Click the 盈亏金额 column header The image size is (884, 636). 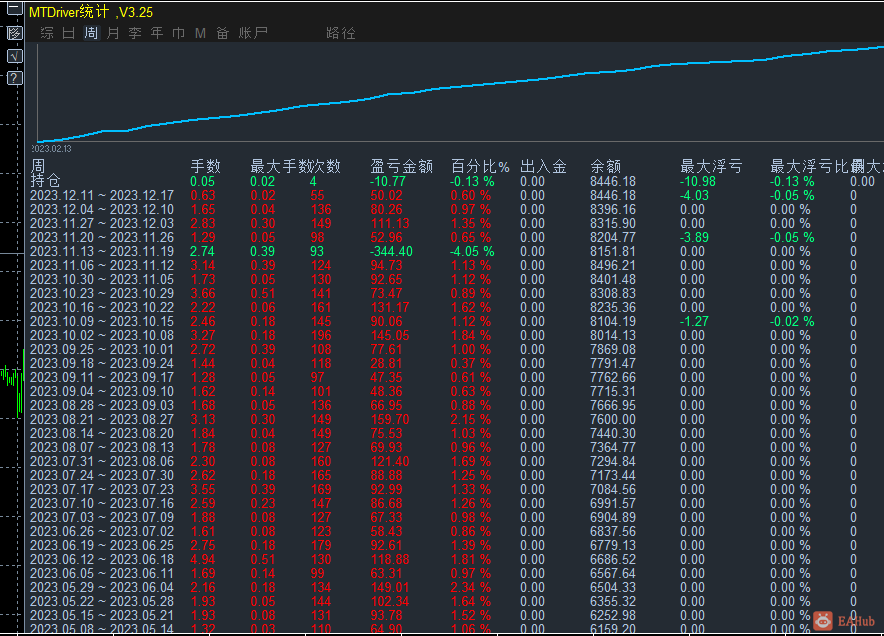(401, 166)
